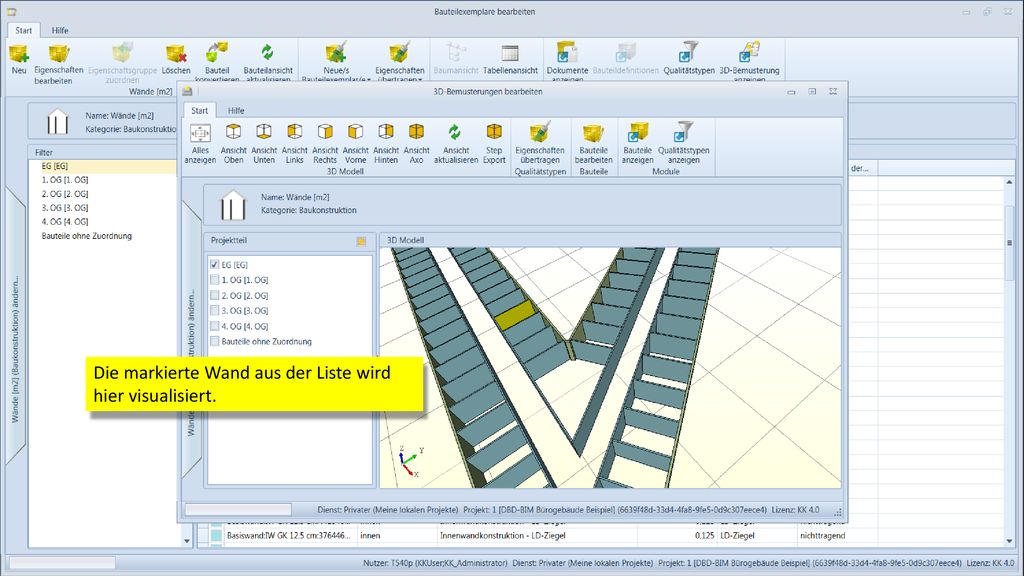Open Eigenschaften übertragen in main ribbon
The width and height of the screenshot is (1024, 576).
pos(400,61)
